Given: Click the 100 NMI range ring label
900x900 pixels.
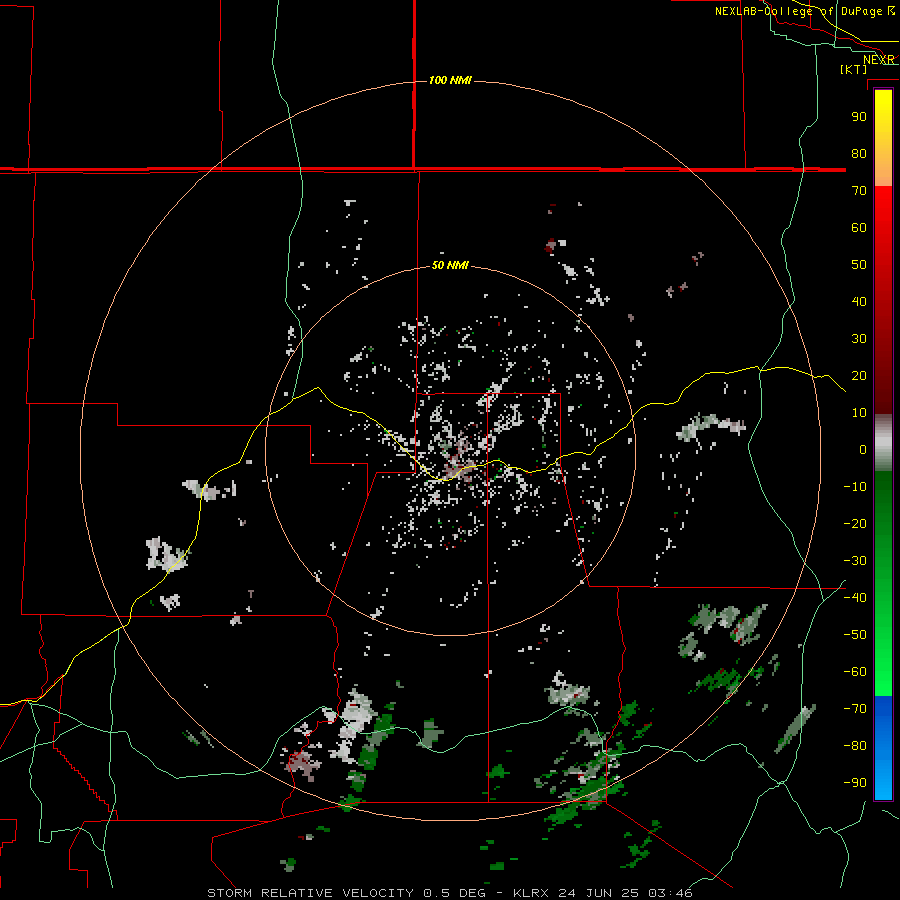Looking at the screenshot, I should pyautogui.click(x=450, y=80).
